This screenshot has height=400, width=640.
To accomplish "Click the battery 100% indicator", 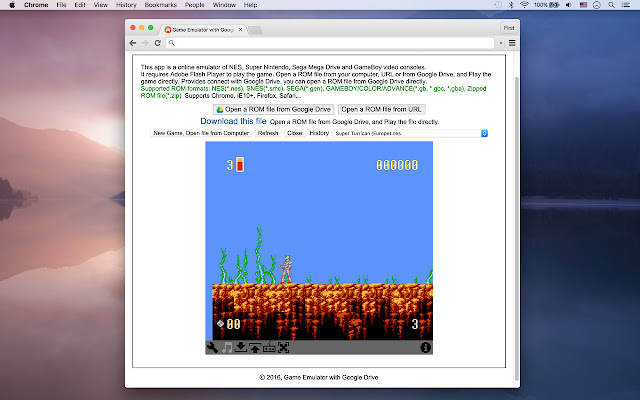I will coord(547,5).
